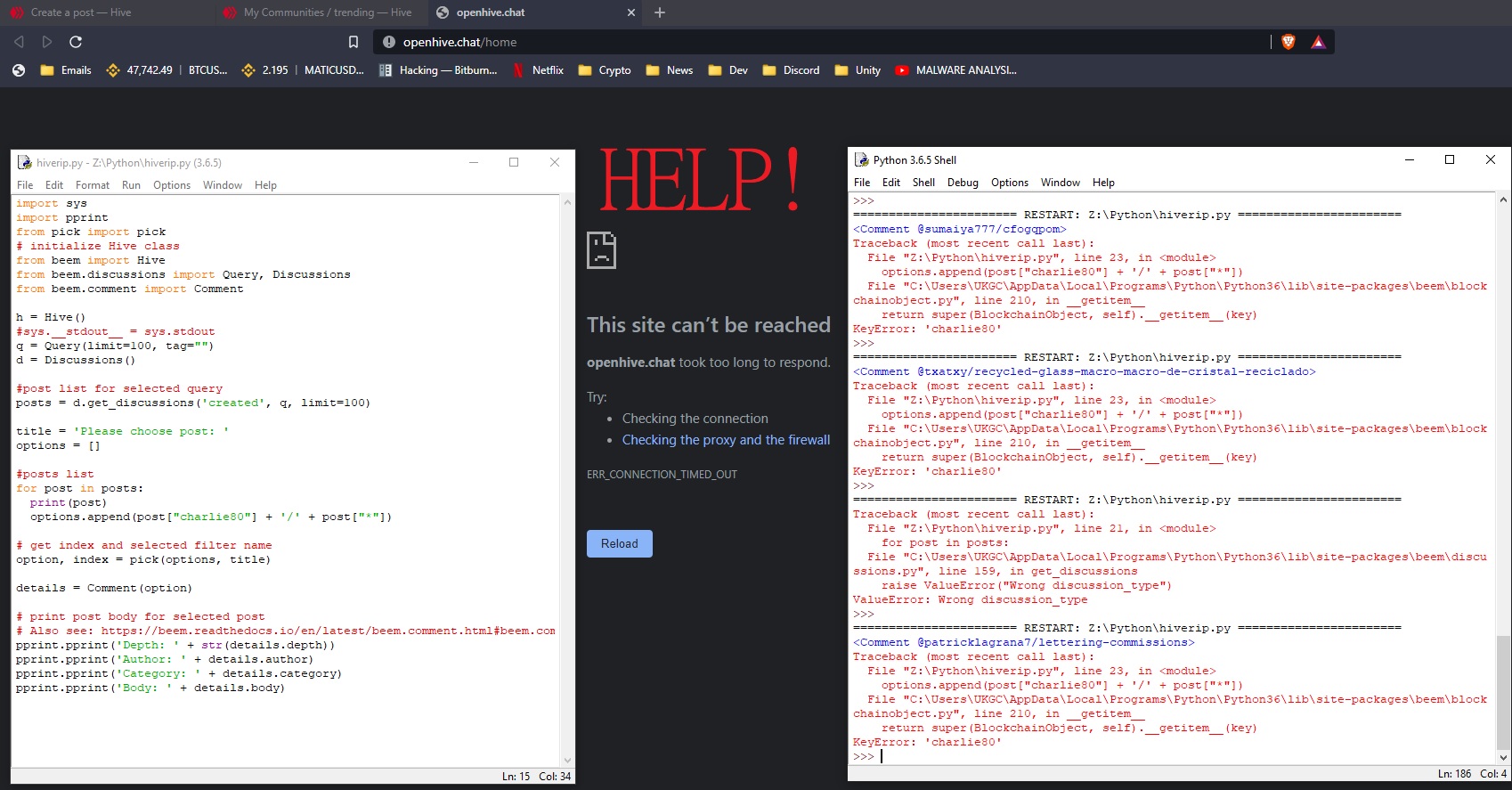Go forward in browser history
This screenshot has height=790, width=1512.
[x=47, y=42]
